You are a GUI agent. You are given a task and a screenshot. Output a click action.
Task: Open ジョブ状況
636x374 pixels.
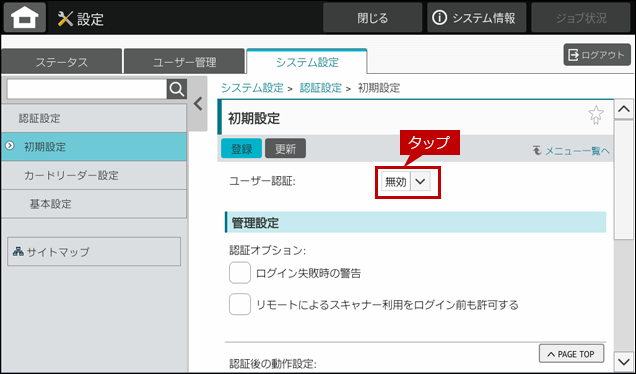[x=581, y=18]
